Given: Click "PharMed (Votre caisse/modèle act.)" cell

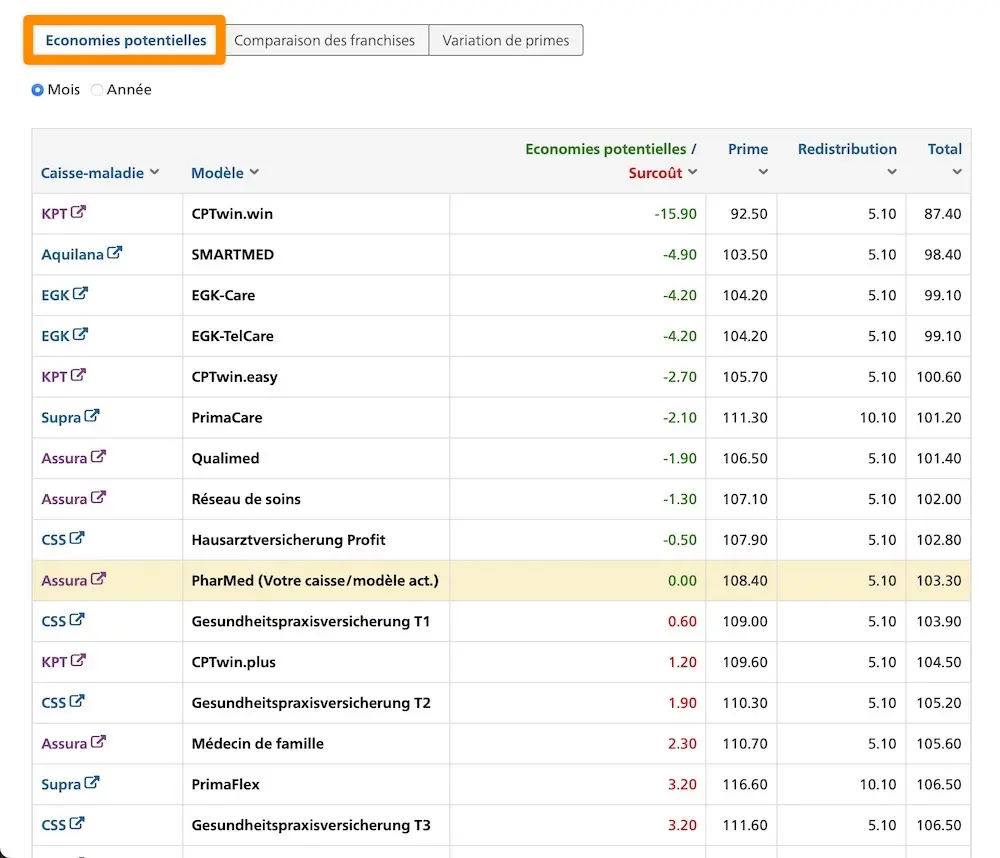Looking at the screenshot, I should coord(315,581).
